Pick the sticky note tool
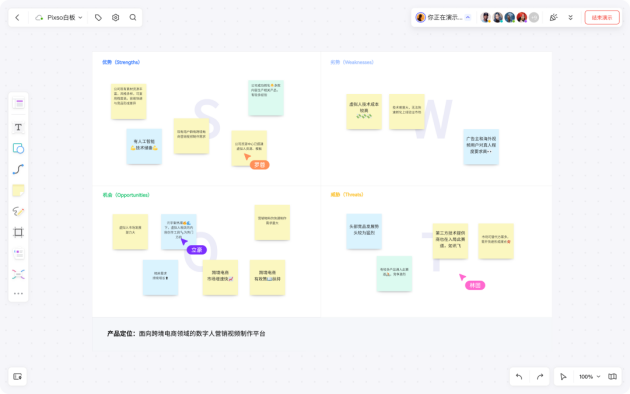 click(x=18, y=190)
